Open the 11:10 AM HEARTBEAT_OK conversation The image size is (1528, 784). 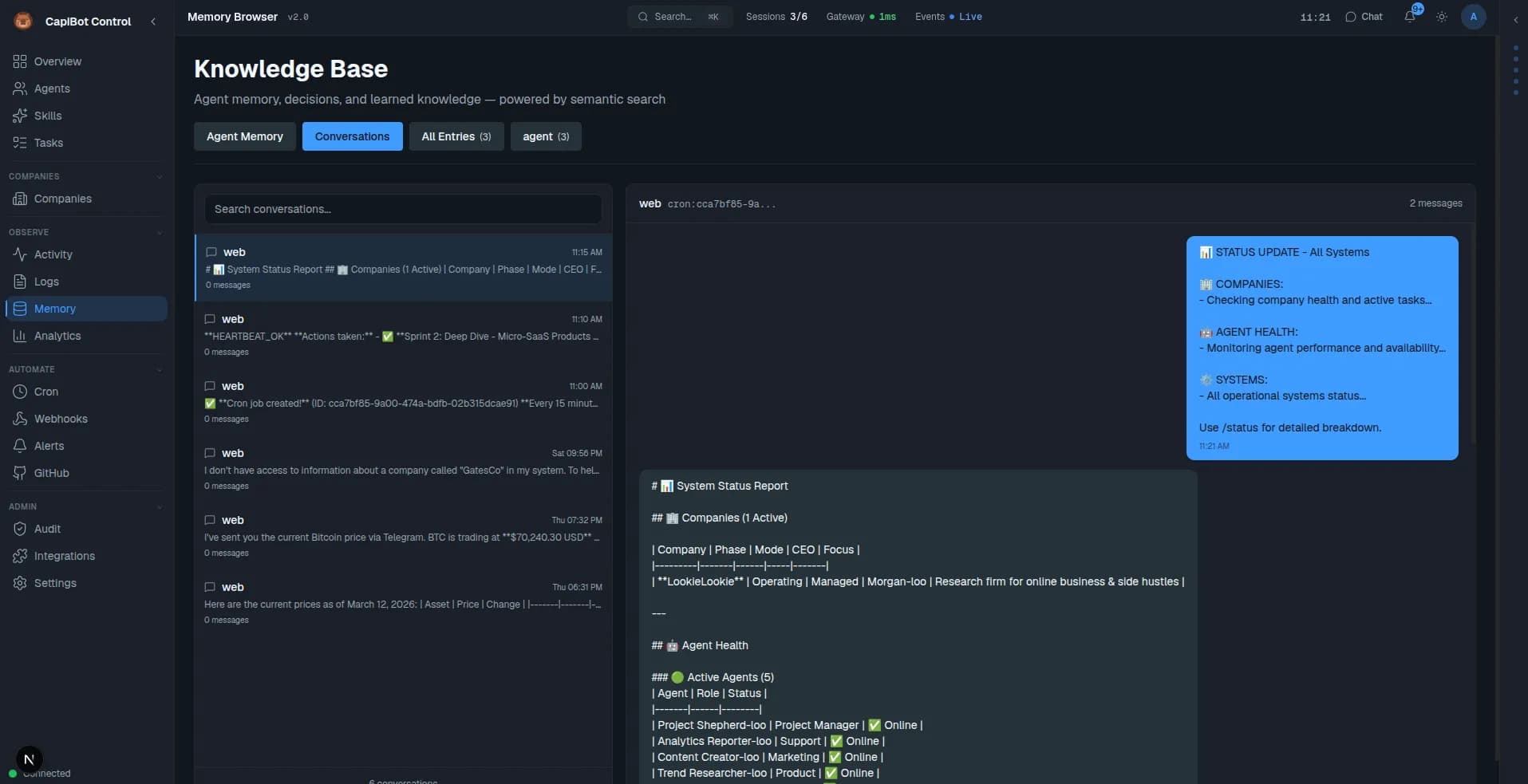(404, 335)
